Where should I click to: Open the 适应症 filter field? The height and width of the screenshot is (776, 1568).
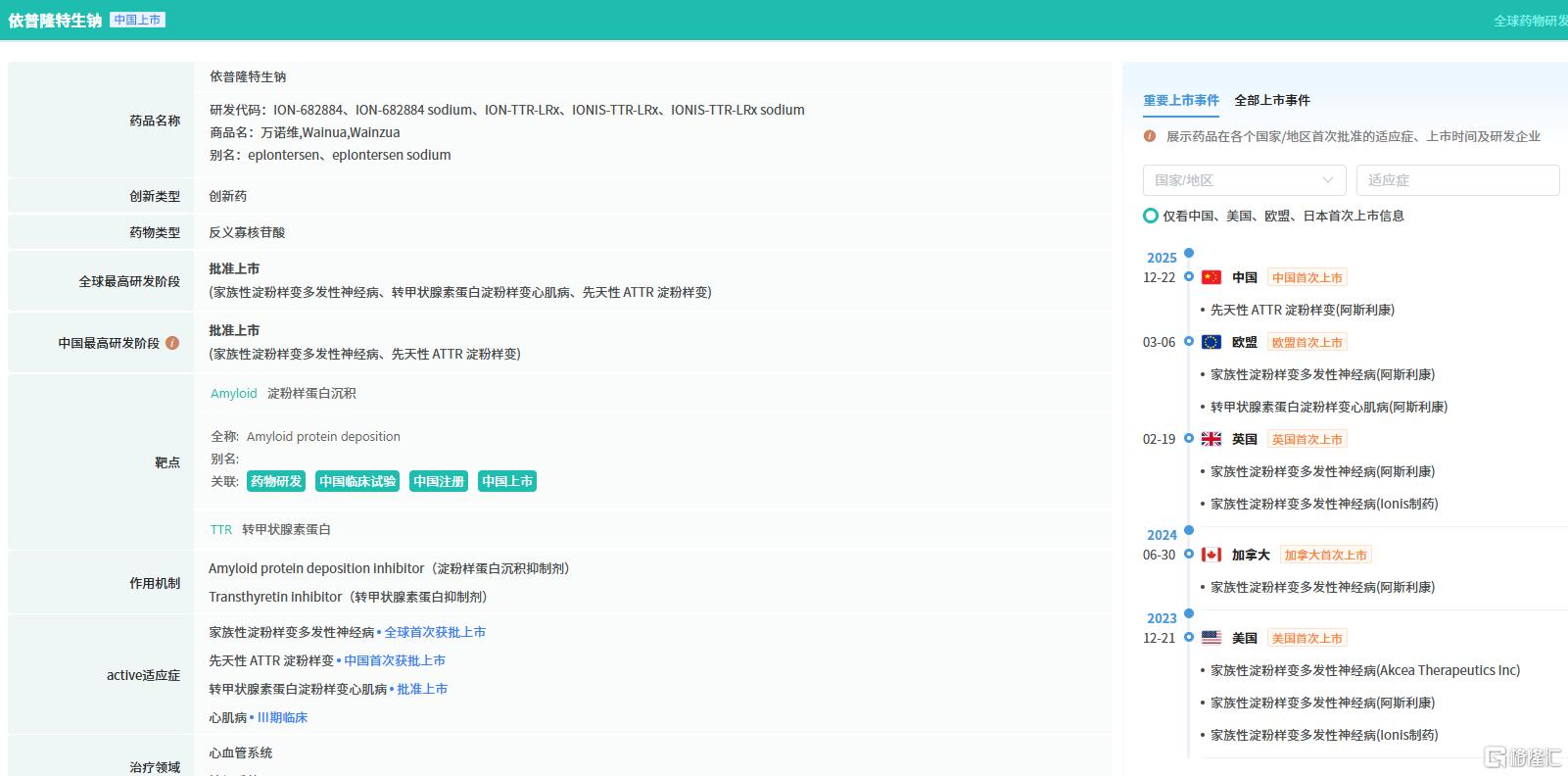coord(1457,180)
